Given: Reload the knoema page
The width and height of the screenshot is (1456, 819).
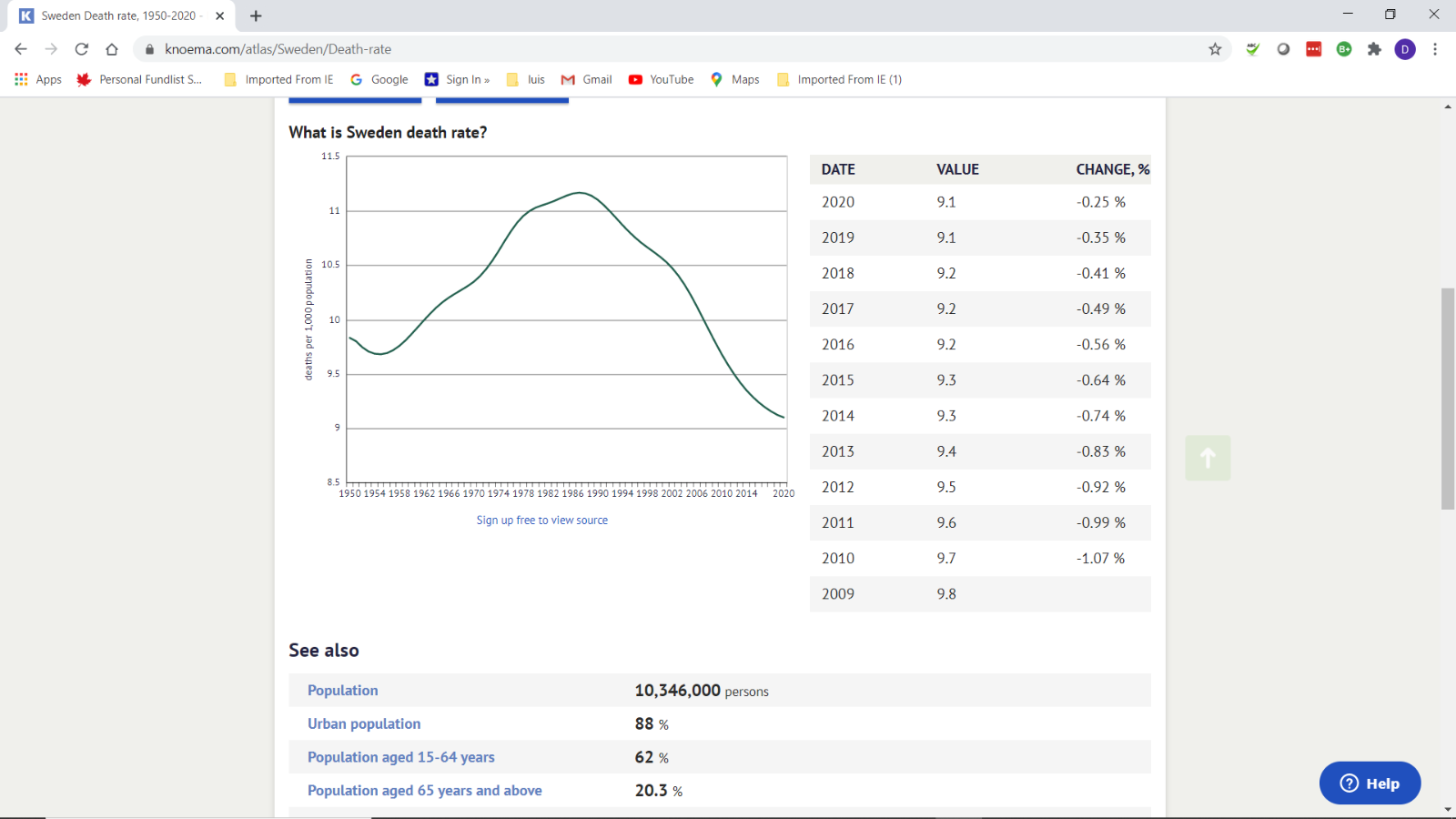Looking at the screenshot, I should (x=82, y=49).
